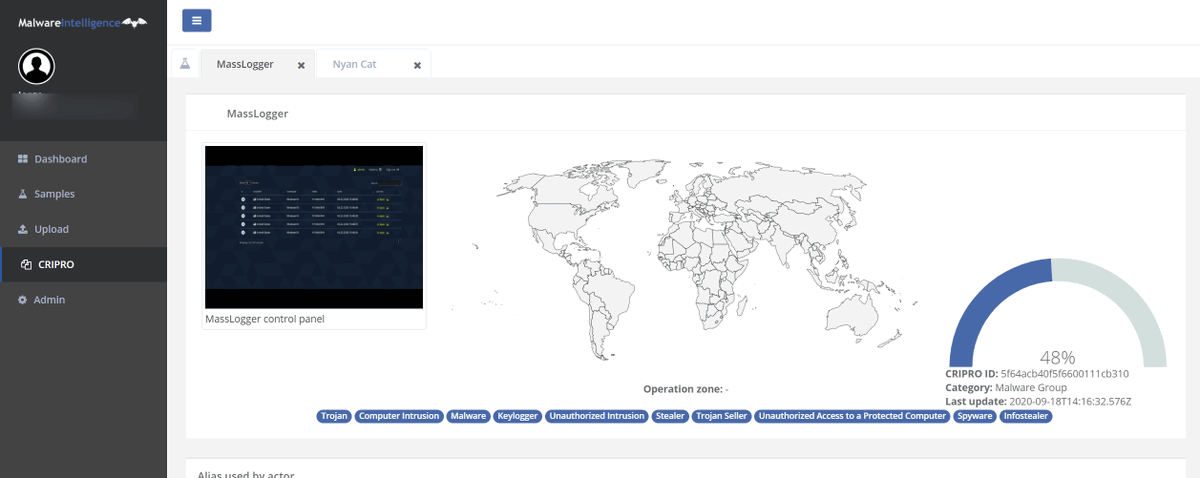The width and height of the screenshot is (1200, 478).
Task: Open Dashboard in sidebar
Action: coord(60,159)
